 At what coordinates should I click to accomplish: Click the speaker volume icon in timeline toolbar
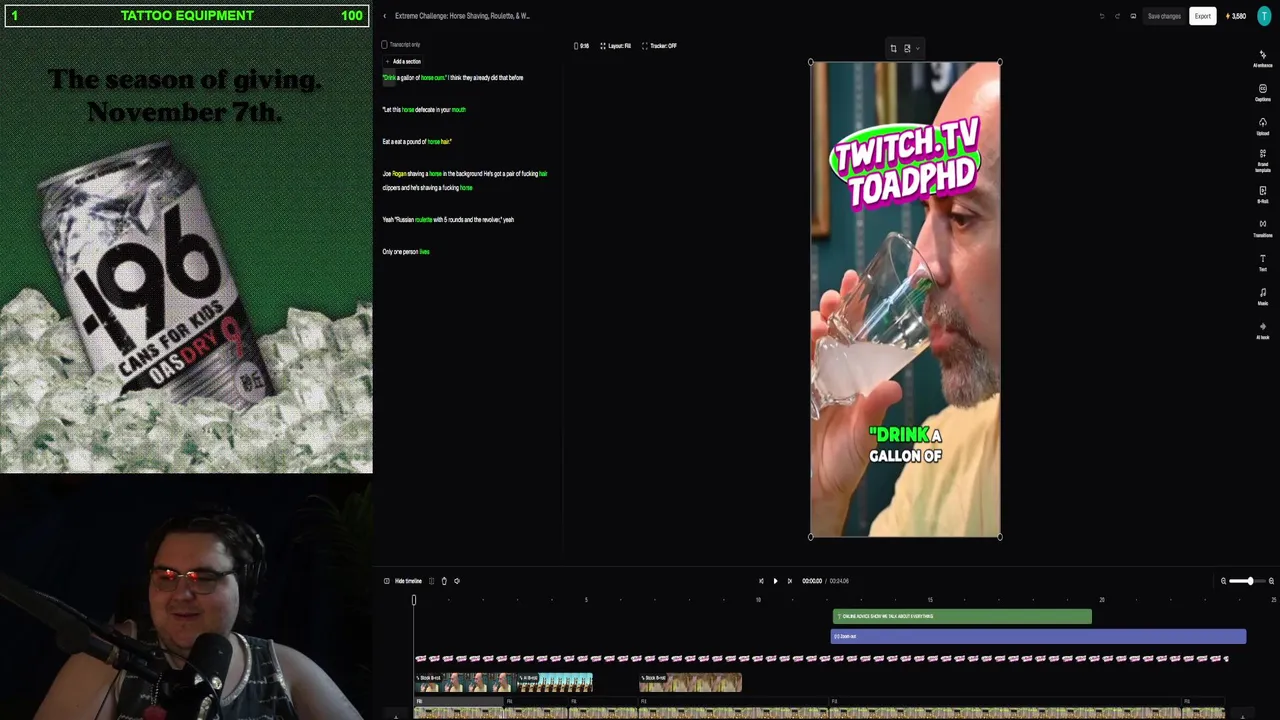tap(457, 581)
